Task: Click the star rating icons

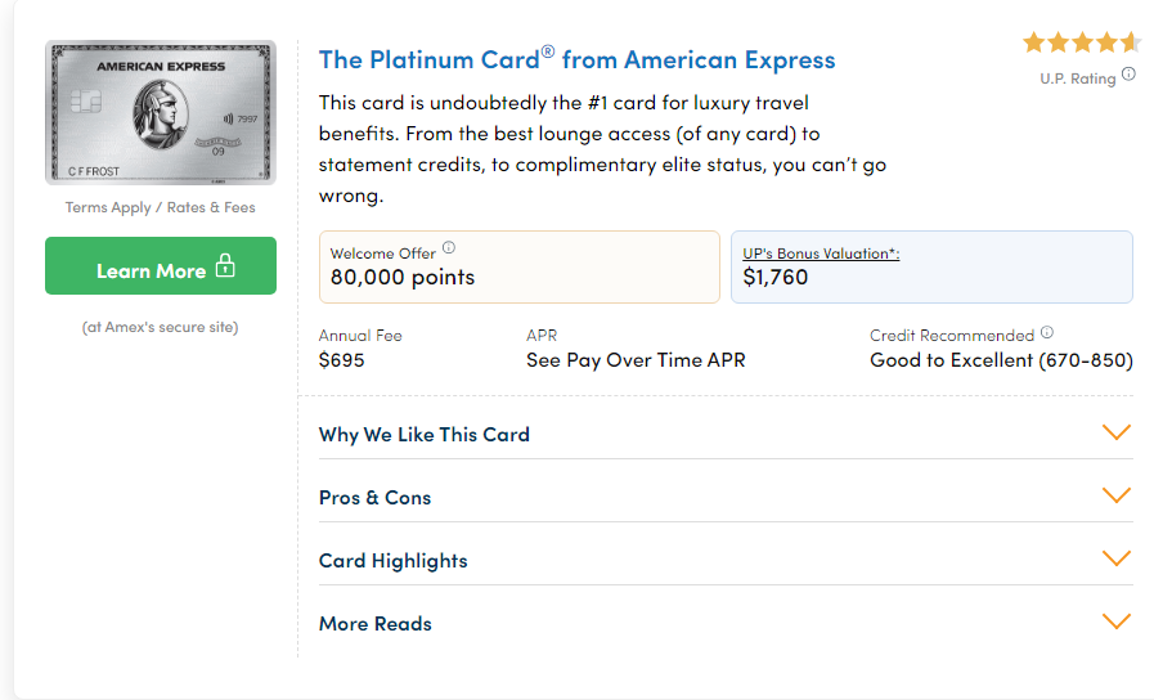Action: [x=1081, y=43]
